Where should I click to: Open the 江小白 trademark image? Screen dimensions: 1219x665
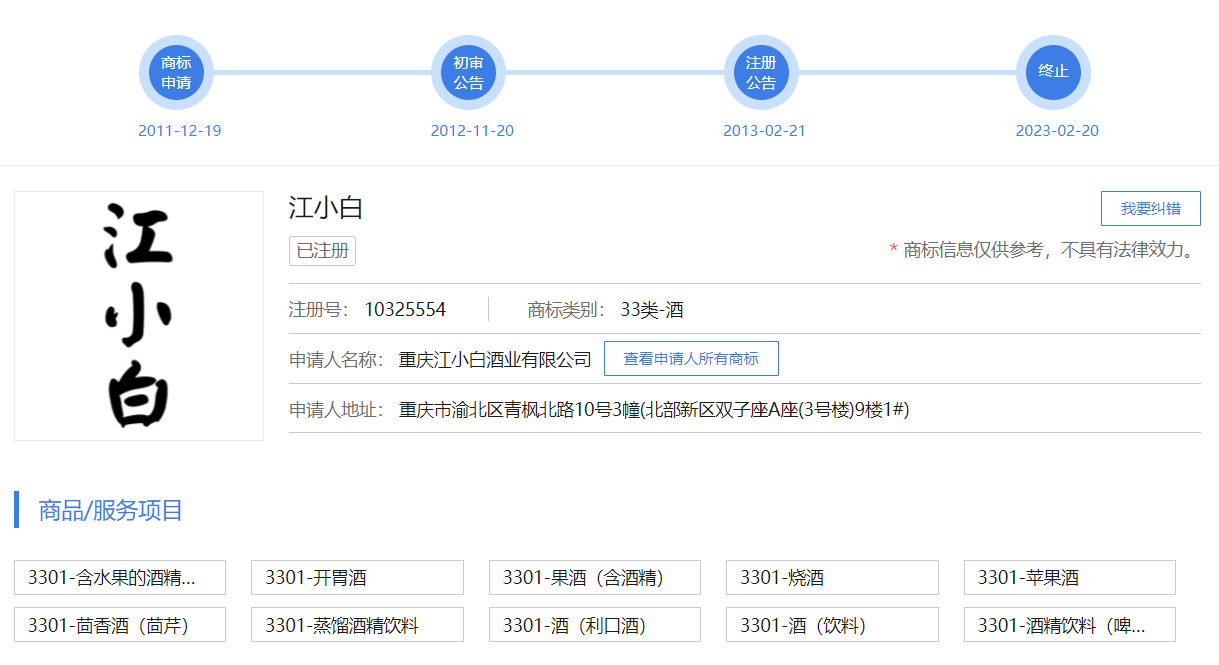click(x=139, y=316)
